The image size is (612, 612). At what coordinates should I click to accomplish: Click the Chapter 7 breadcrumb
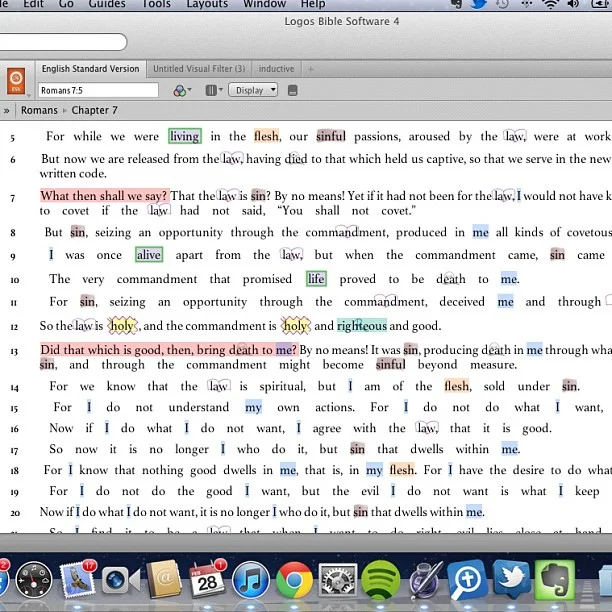point(94,110)
